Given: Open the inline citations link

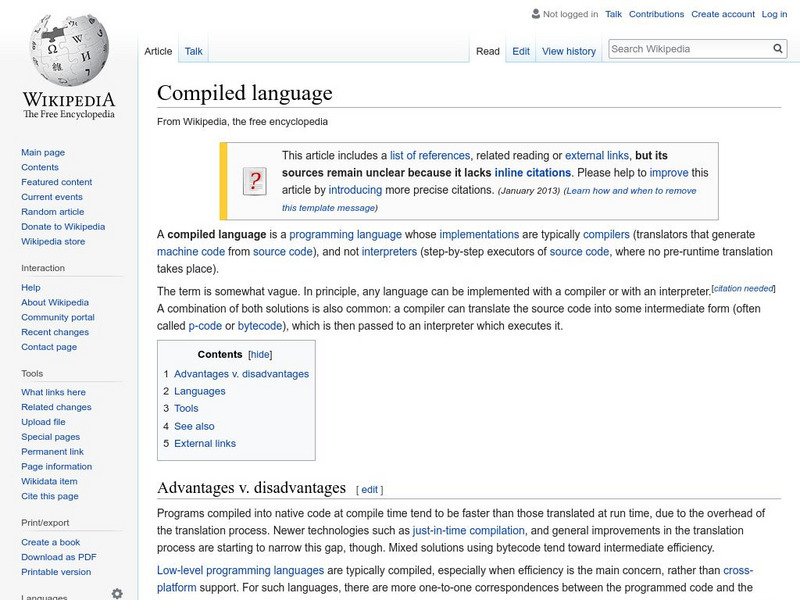Looking at the screenshot, I should click(532, 172).
